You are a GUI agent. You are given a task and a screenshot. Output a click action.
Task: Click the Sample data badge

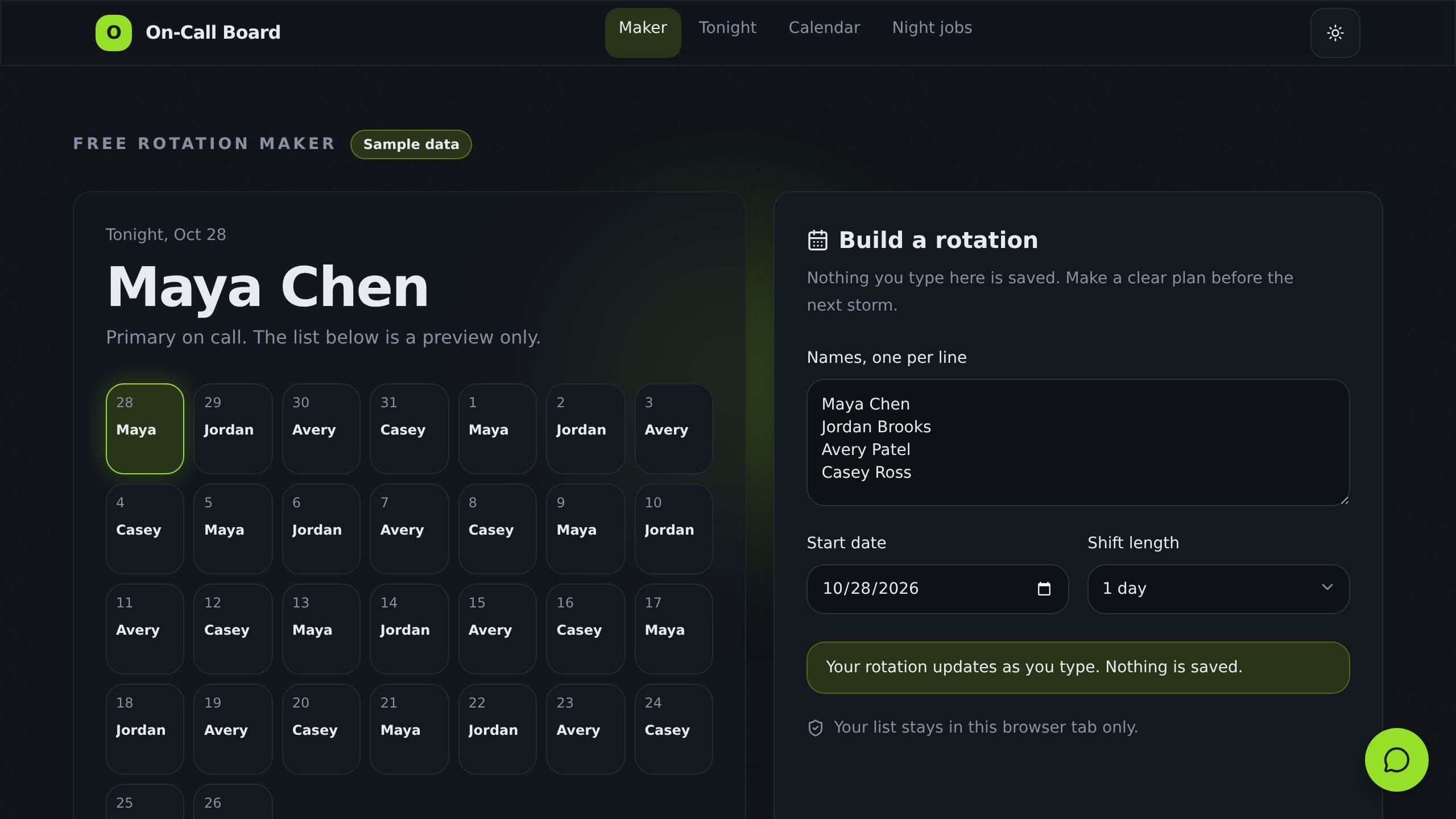click(411, 144)
